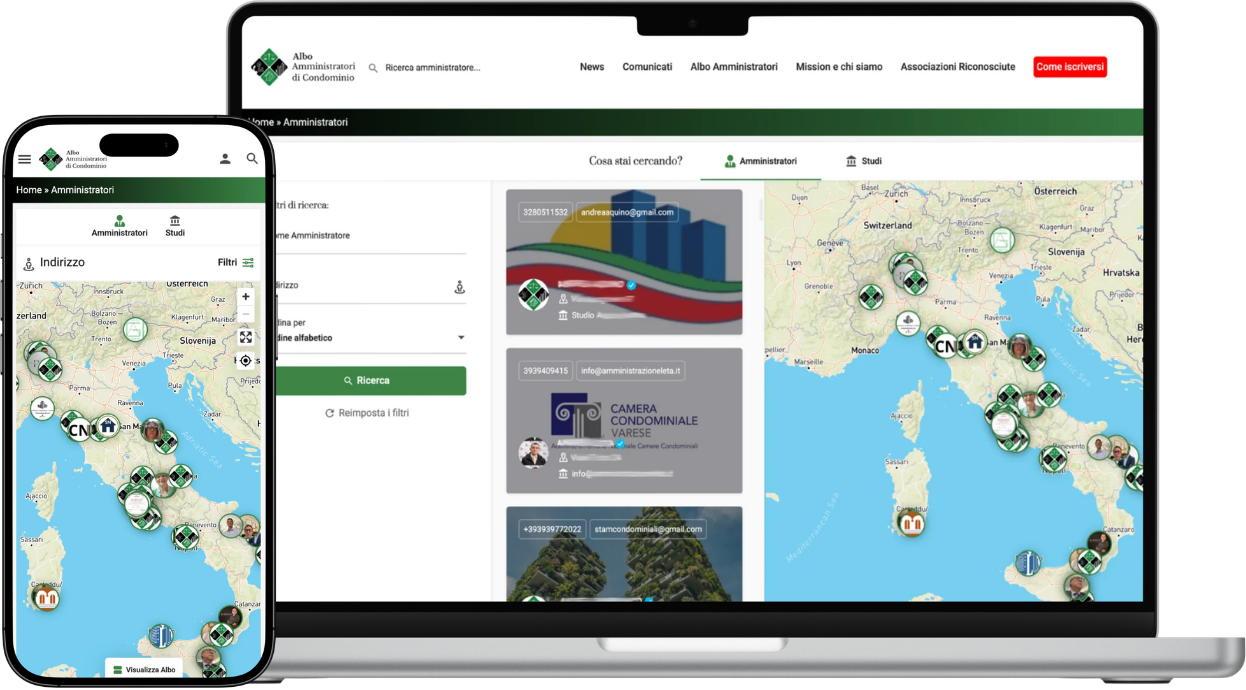The image size is (1246, 690).
Task: Tap the orange Sardinia marker on the phone map
Action: 46,598
